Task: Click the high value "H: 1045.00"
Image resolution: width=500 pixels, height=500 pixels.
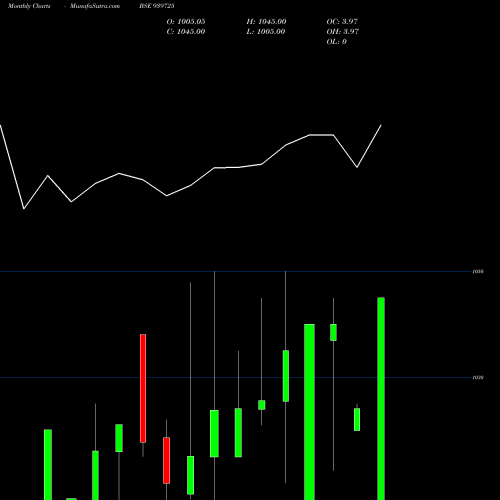Action: point(266,22)
